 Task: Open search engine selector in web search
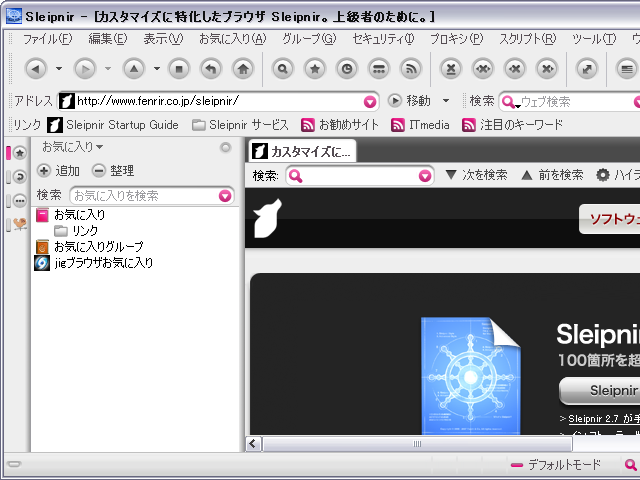(x=509, y=102)
